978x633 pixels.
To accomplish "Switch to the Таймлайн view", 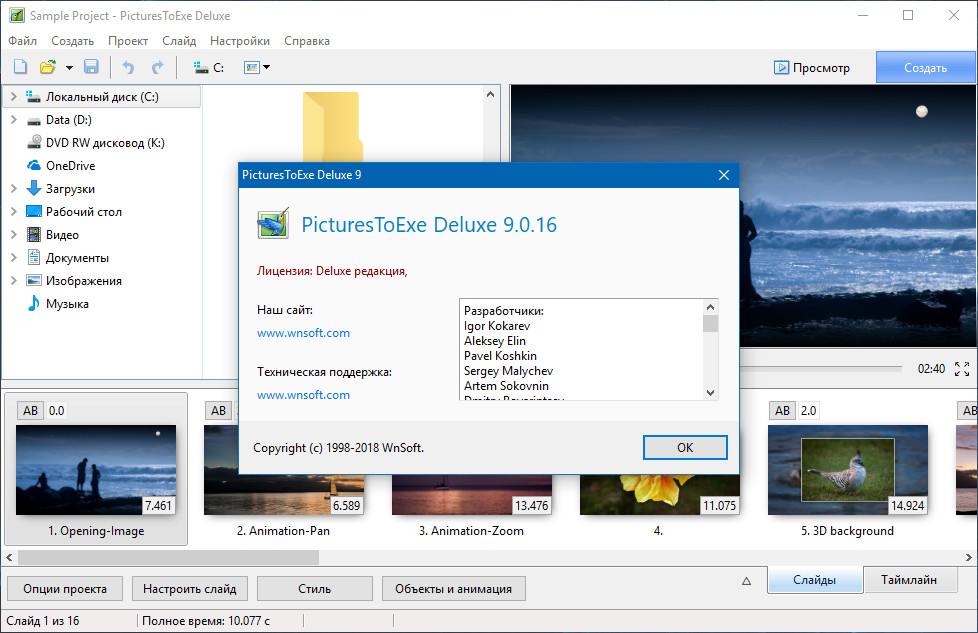I will click(x=908, y=579).
